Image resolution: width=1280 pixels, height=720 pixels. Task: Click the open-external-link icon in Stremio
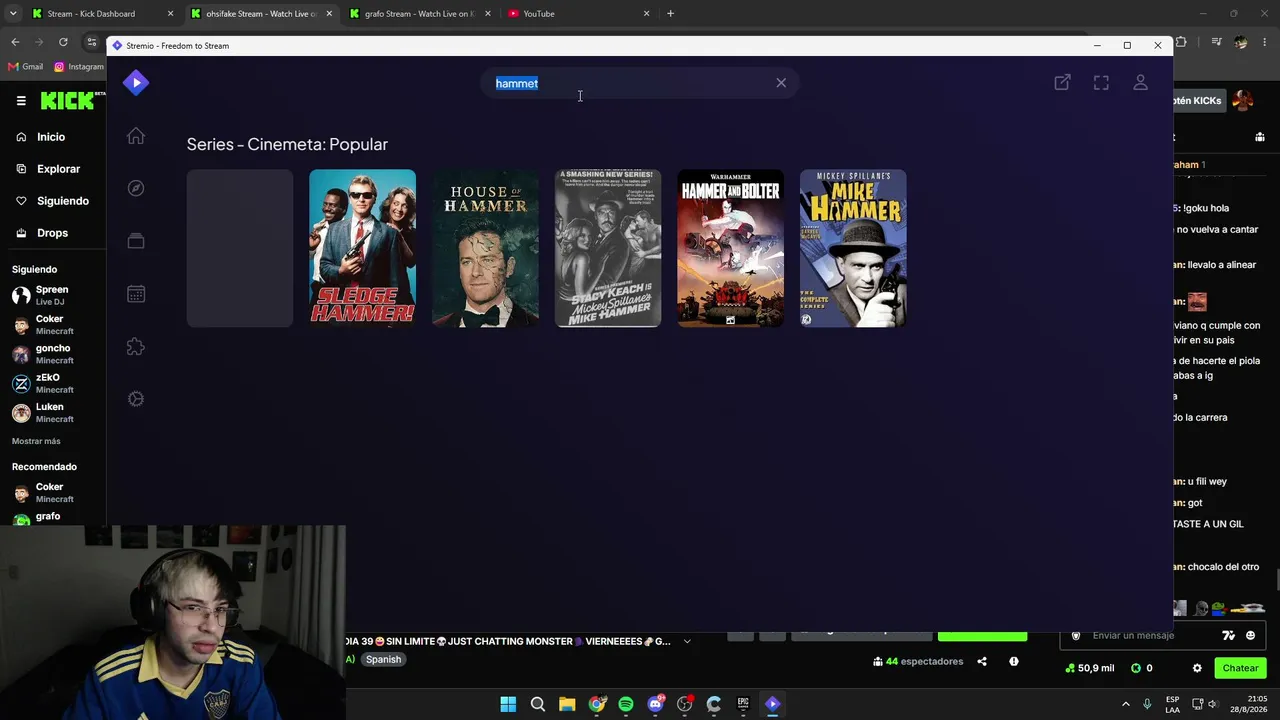1062,83
